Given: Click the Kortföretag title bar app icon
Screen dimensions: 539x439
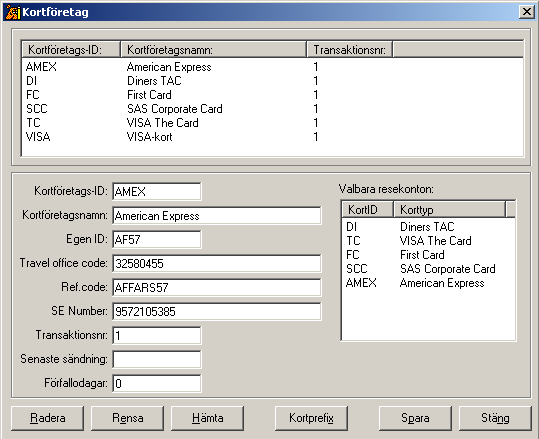Looking at the screenshot, I should click(13, 12).
